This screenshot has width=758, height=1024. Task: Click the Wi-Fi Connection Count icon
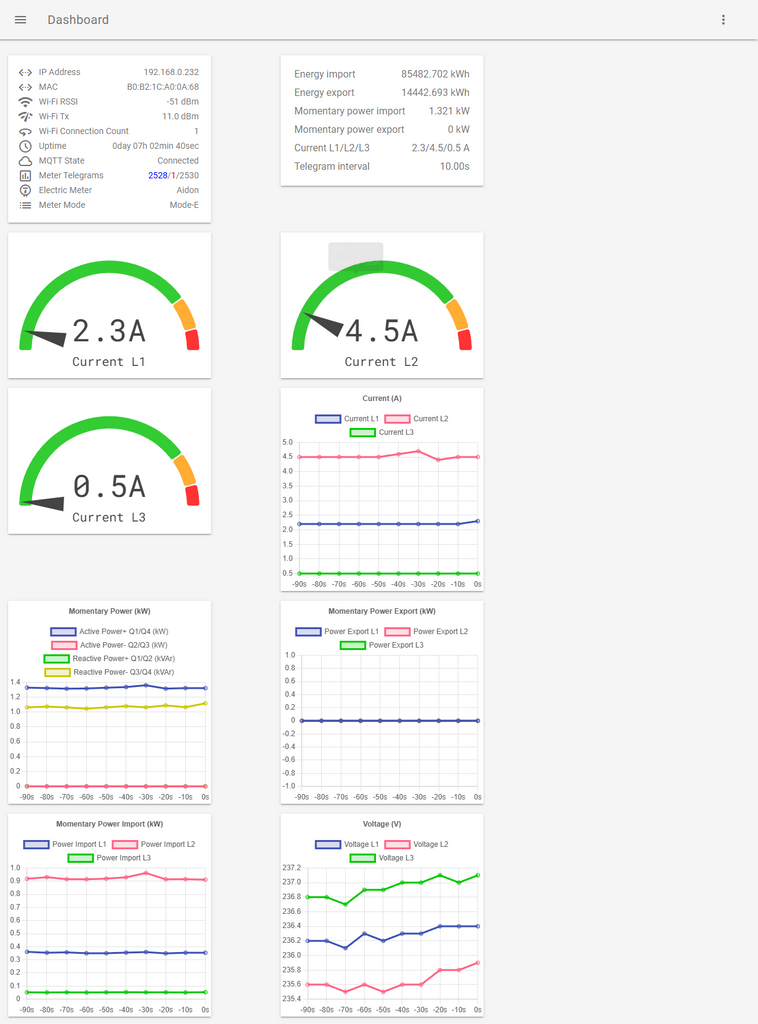(x=25, y=131)
